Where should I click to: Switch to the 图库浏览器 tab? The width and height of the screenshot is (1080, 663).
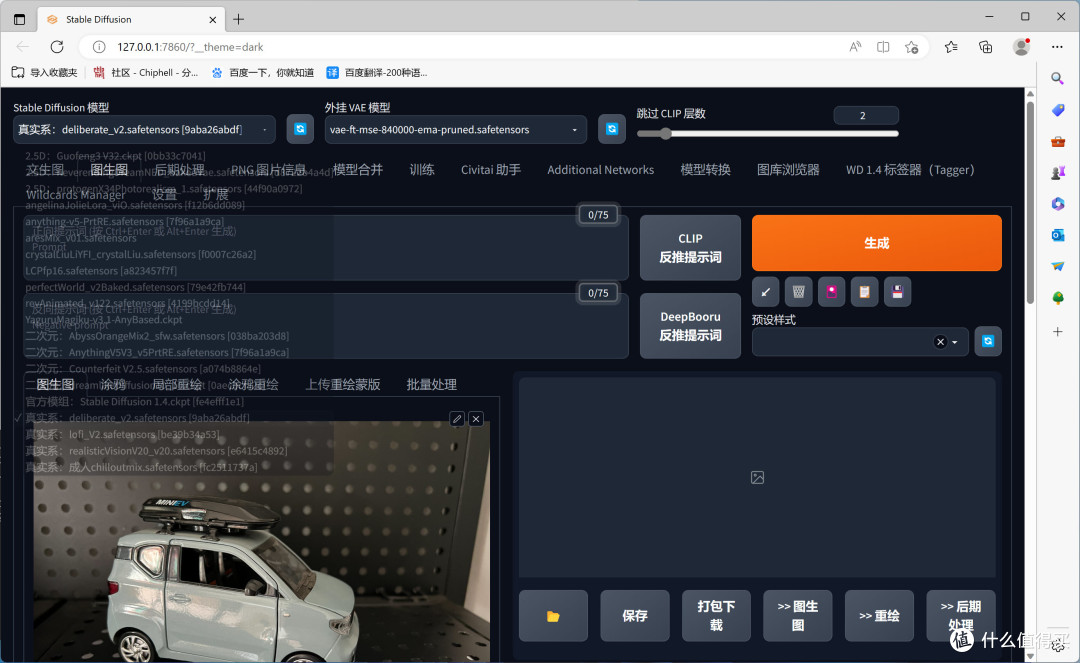click(x=788, y=169)
